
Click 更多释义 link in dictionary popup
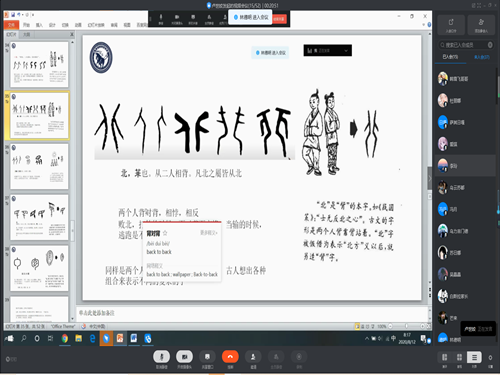pos(209,233)
